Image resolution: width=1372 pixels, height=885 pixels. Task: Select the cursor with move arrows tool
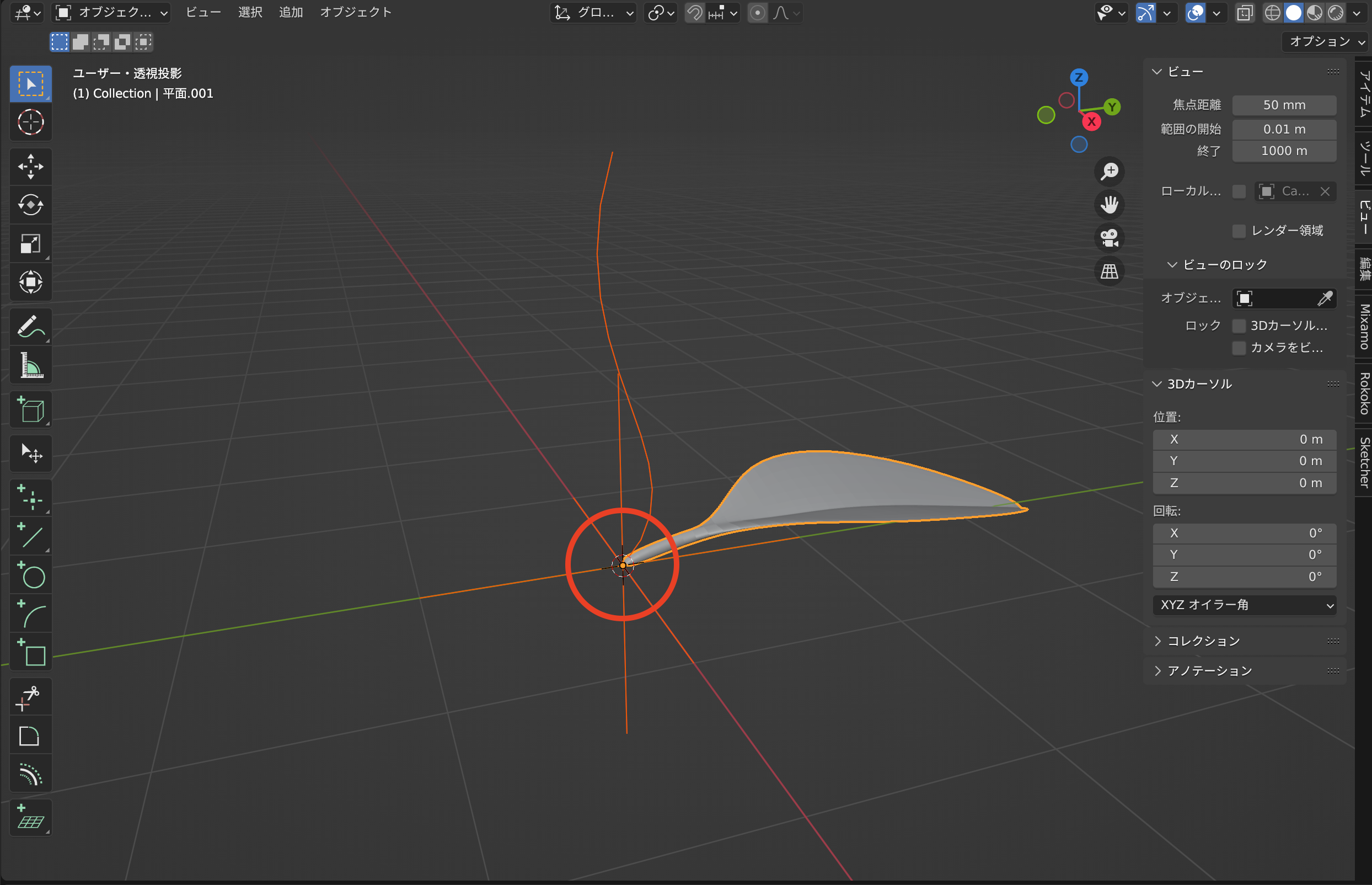pyautogui.click(x=30, y=454)
